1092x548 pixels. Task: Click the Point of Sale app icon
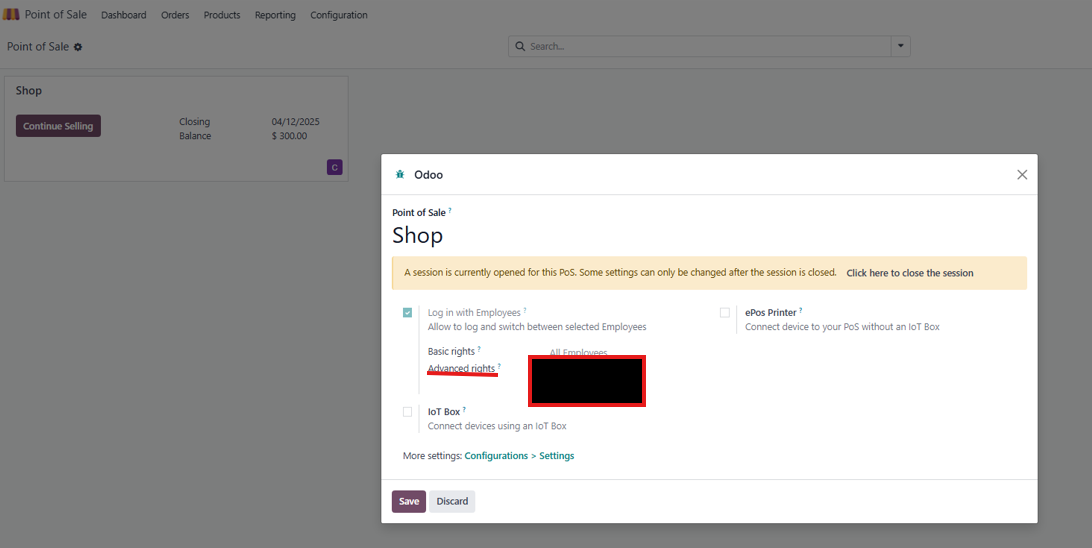[11, 15]
